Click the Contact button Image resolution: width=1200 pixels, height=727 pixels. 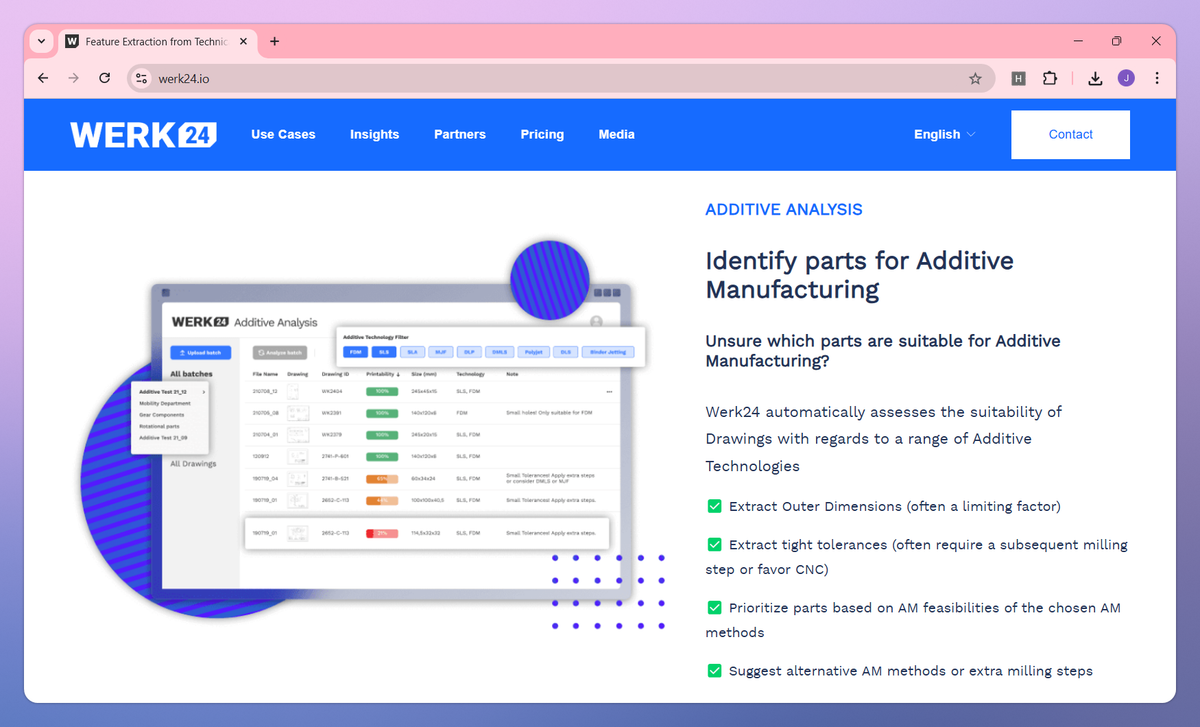pyautogui.click(x=1071, y=134)
